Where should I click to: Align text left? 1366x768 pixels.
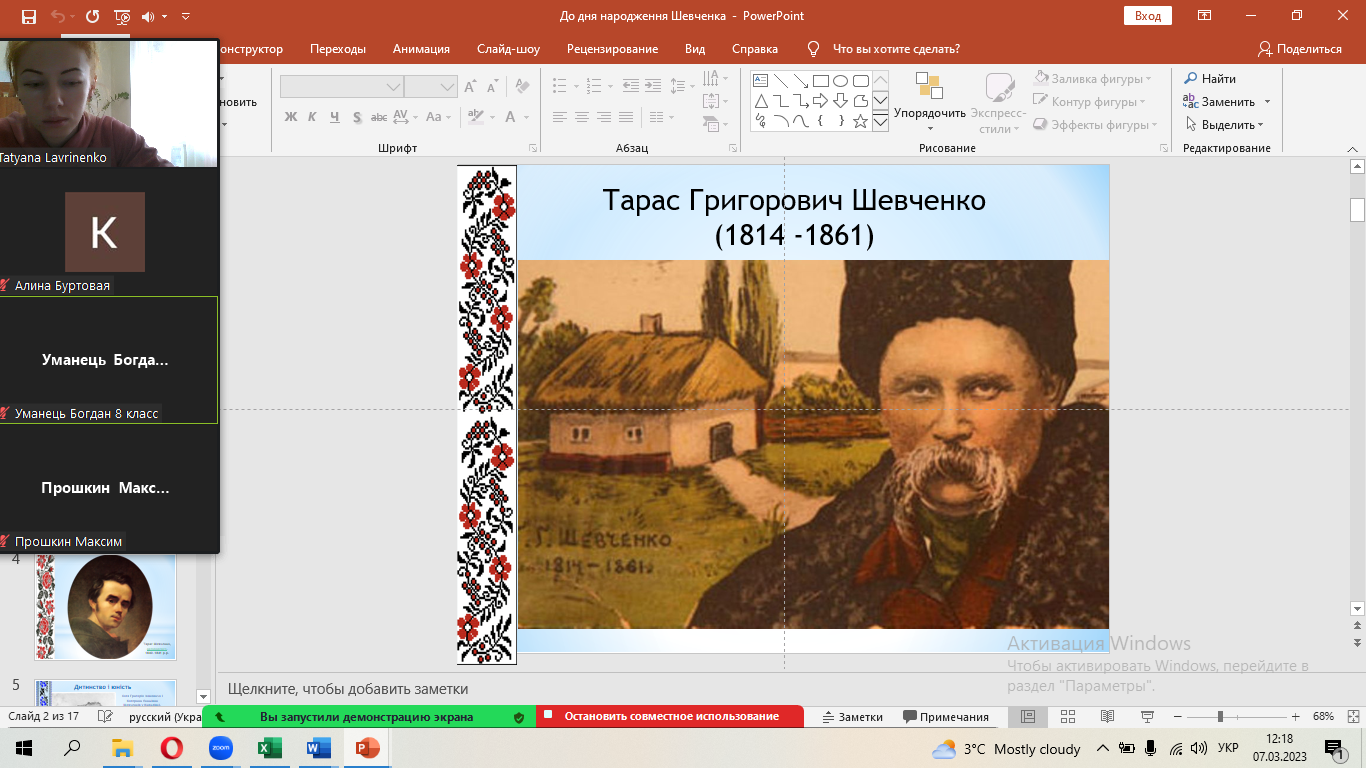561,117
